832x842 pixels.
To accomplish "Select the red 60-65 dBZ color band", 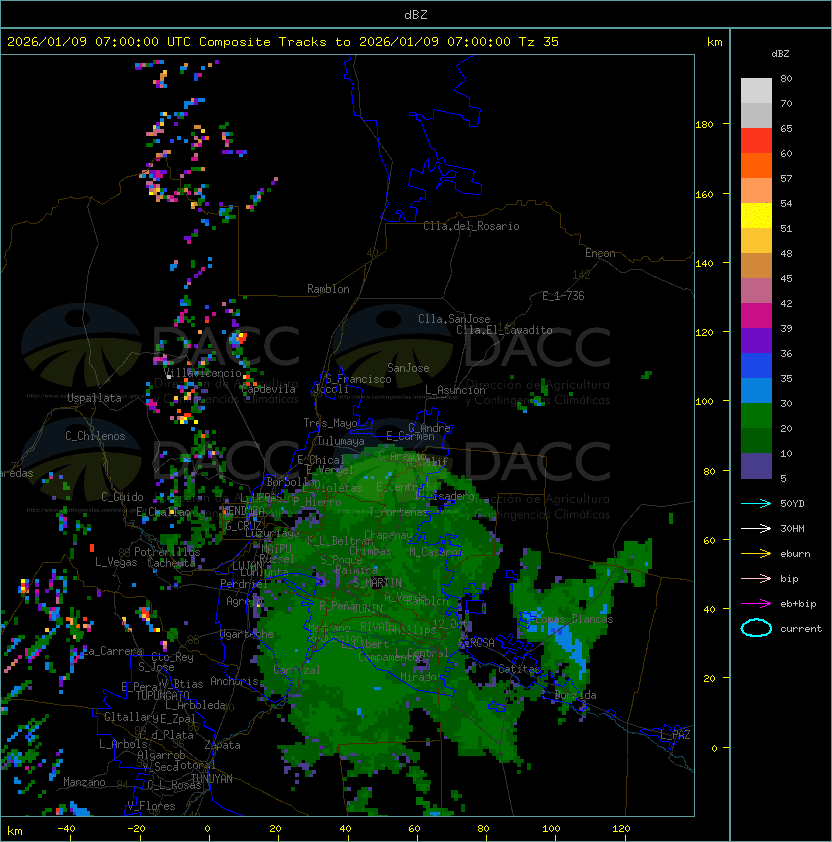I will pyautogui.click(x=756, y=141).
